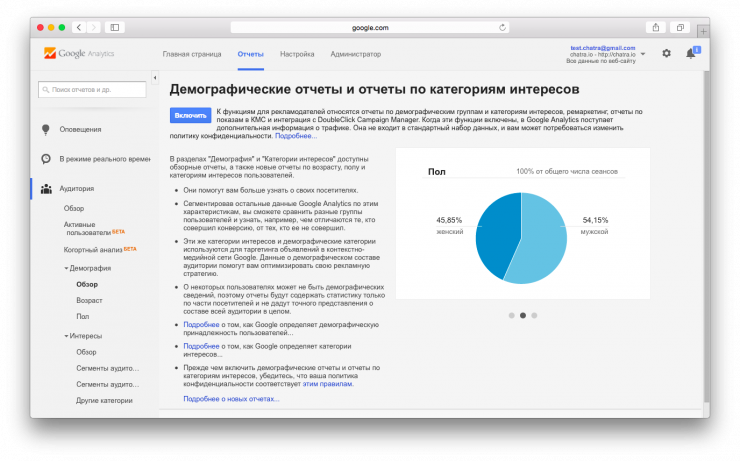Open the Возраст report
740x461 pixels.
(89, 301)
